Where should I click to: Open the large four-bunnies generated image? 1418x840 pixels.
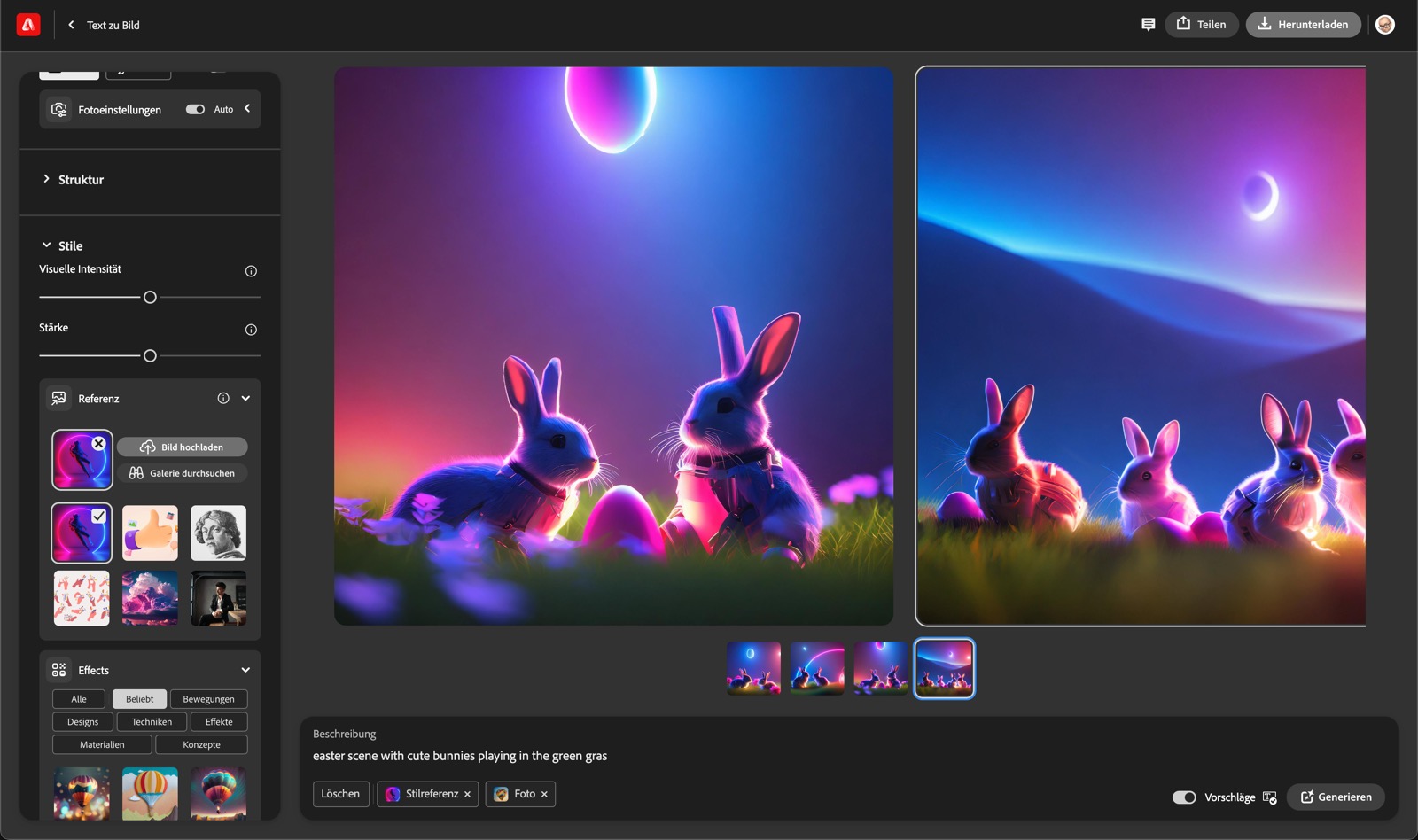(x=1141, y=346)
